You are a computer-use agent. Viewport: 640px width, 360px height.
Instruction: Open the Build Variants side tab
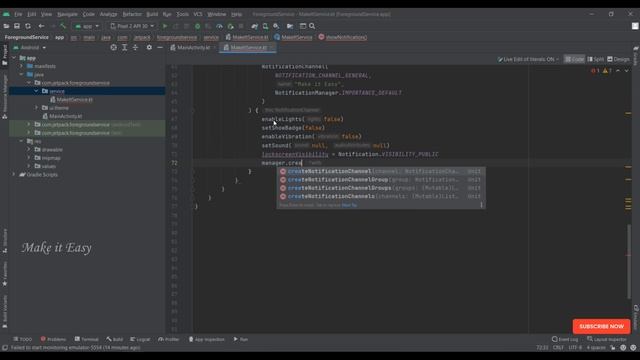pos(4,311)
